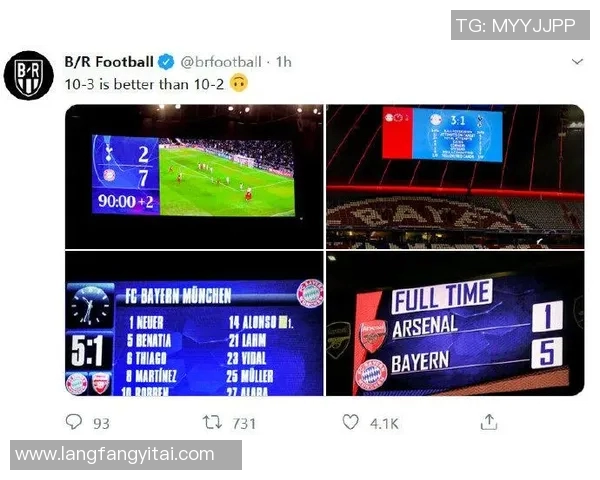Open the @brfootball handle link

point(221,62)
